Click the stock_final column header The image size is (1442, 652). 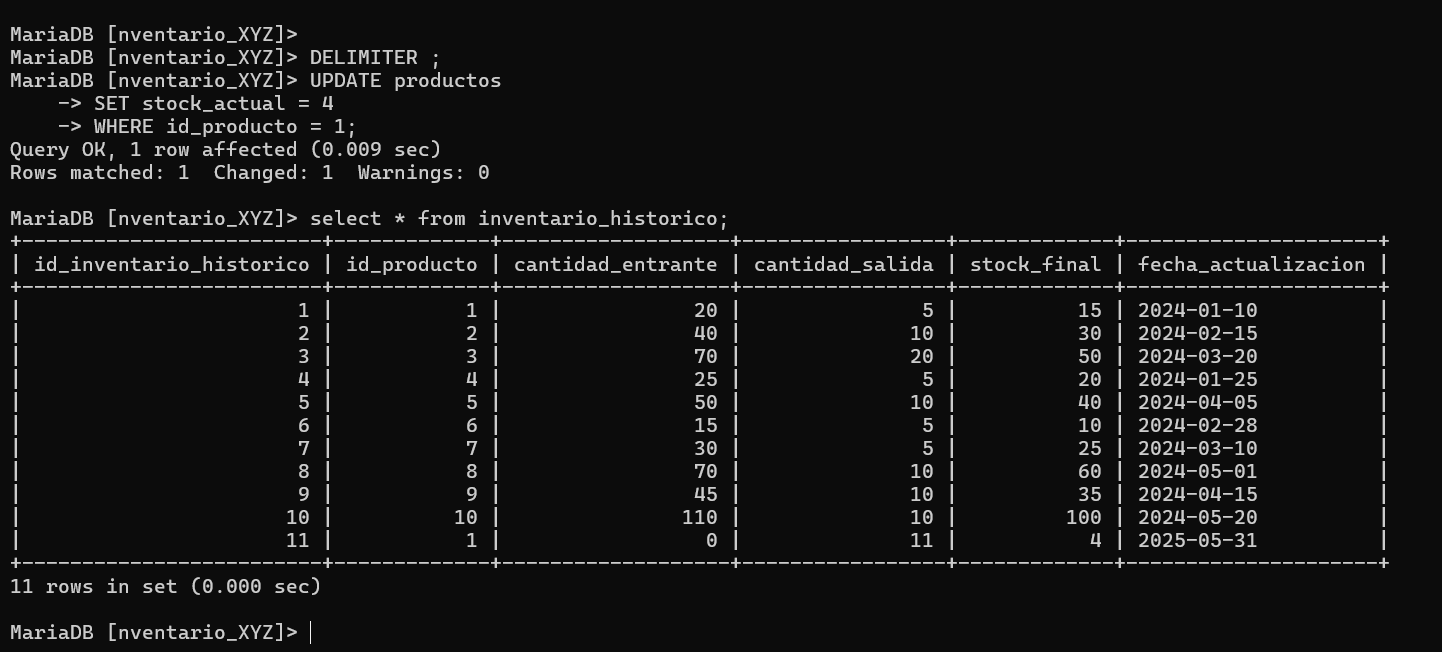point(1036,265)
